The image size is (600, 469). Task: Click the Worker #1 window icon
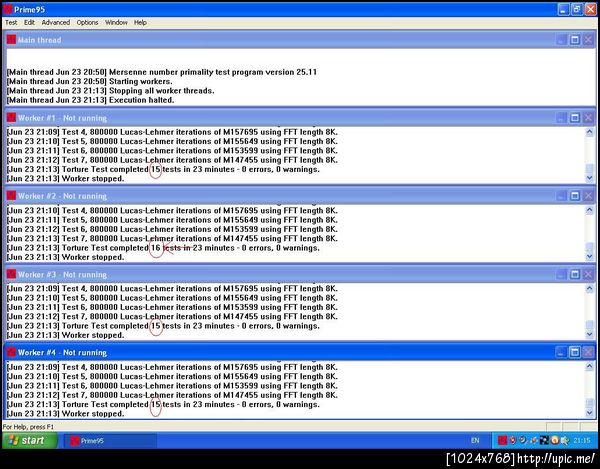(x=11, y=117)
